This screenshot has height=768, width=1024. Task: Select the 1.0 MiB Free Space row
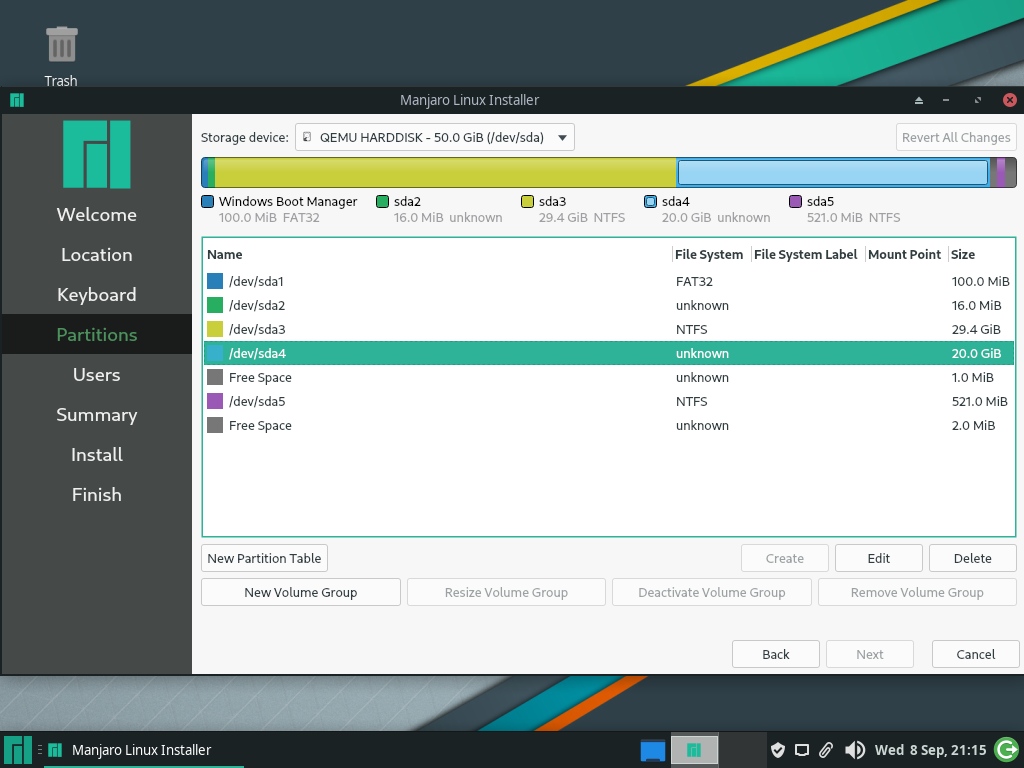point(609,377)
